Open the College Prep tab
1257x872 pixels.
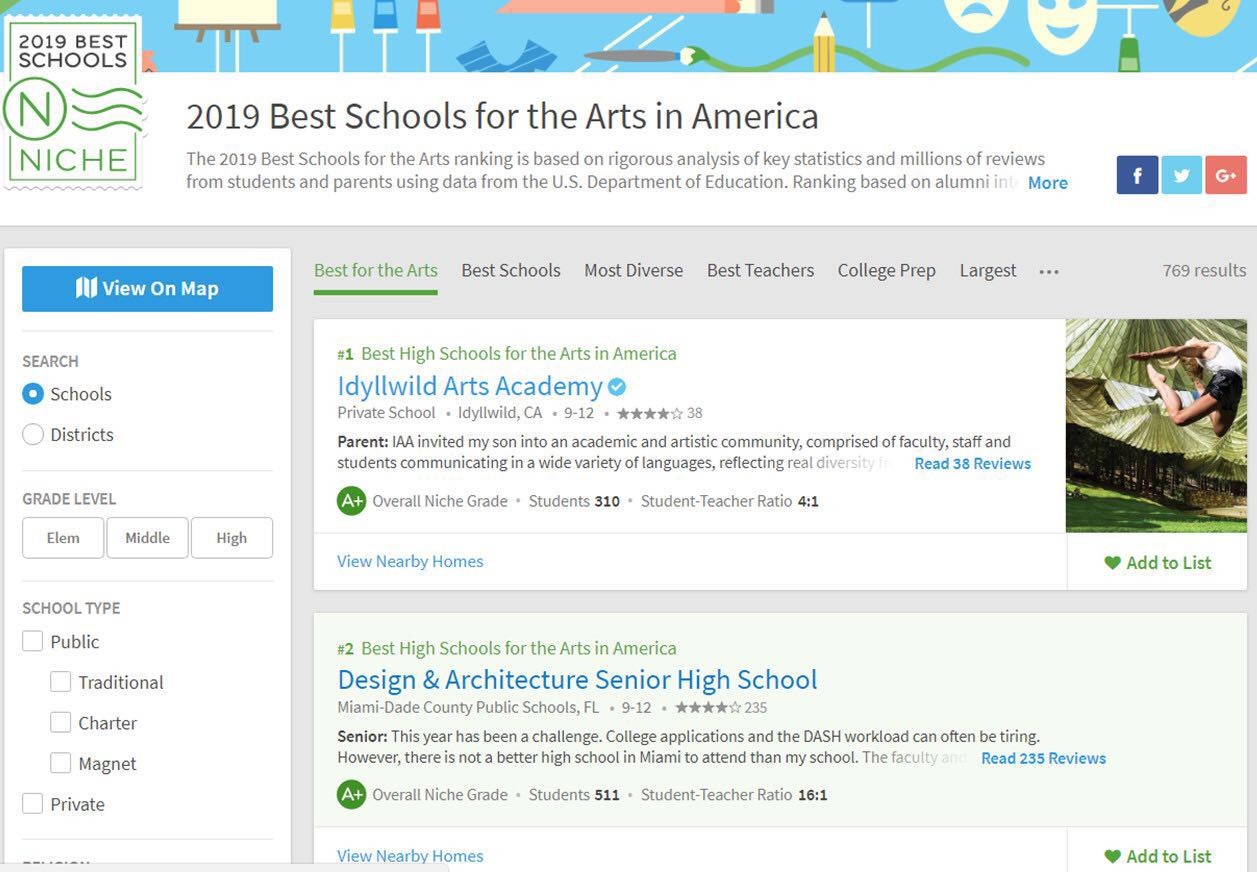pos(886,271)
